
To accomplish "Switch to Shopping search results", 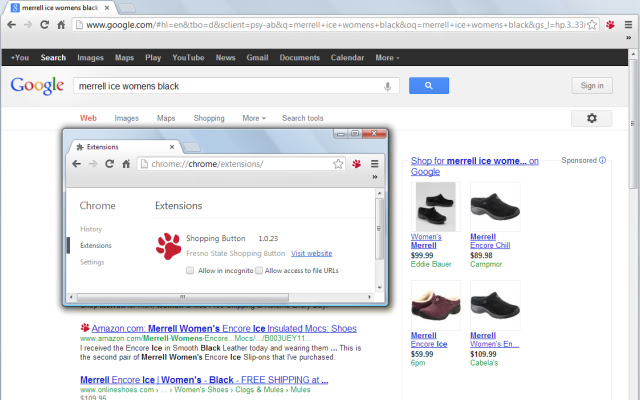I will pos(209,118).
